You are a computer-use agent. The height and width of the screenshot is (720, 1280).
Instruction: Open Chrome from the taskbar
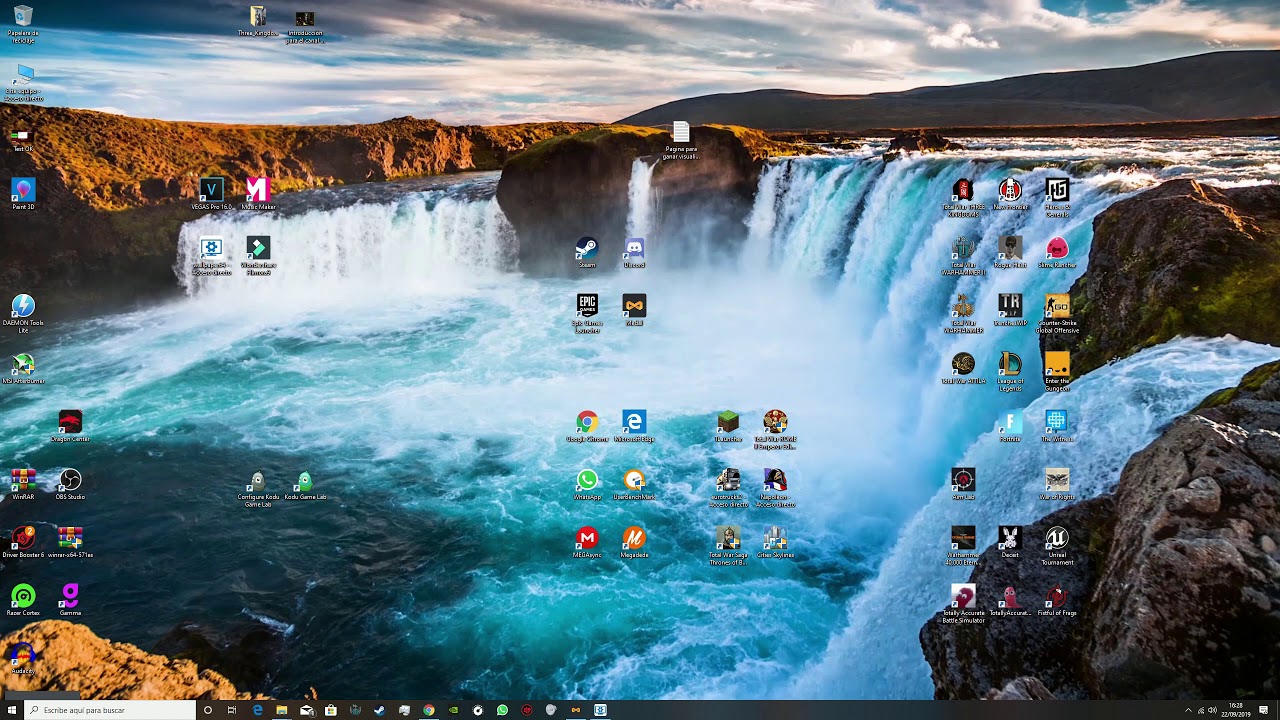428,710
